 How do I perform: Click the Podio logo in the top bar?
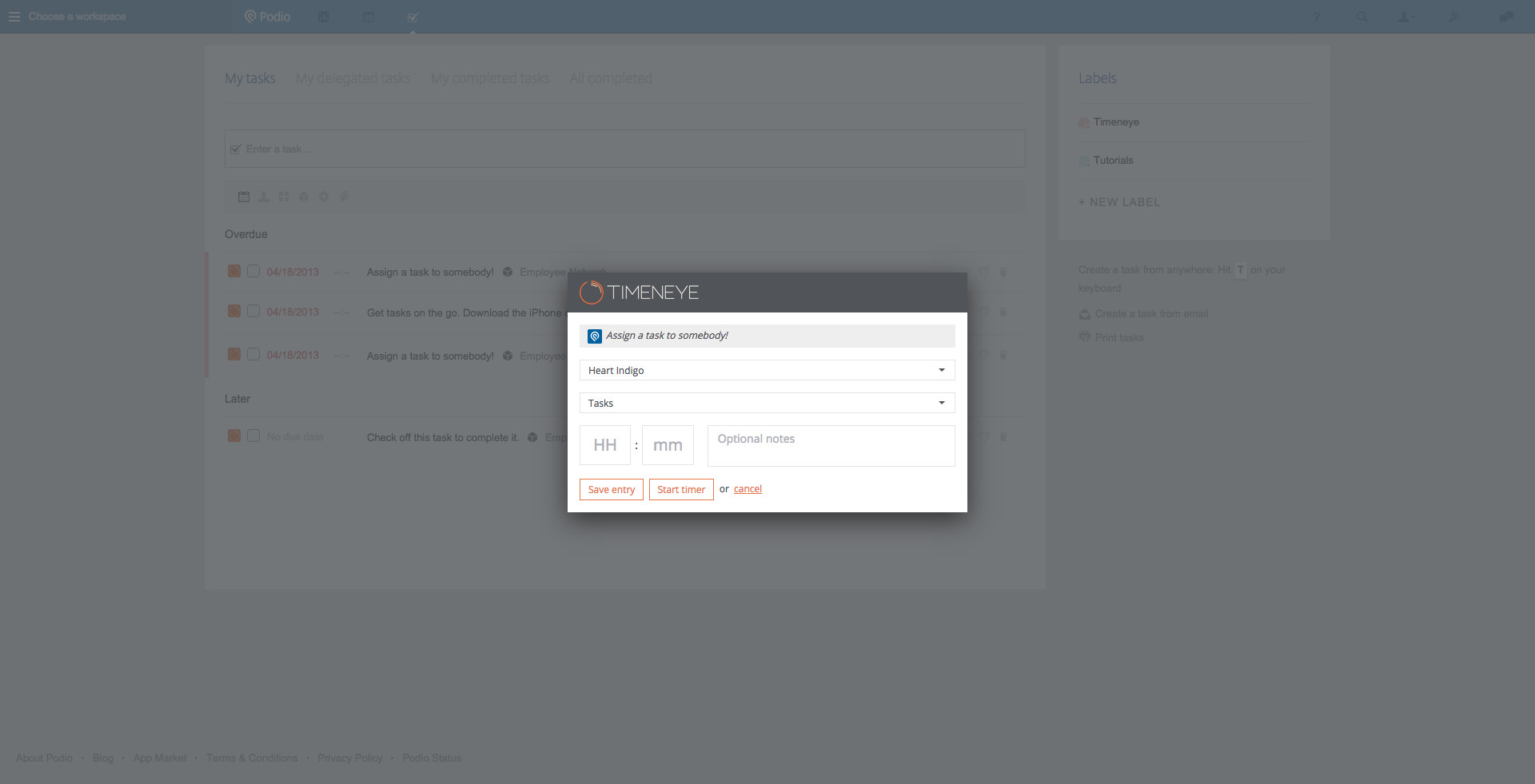point(267,17)
